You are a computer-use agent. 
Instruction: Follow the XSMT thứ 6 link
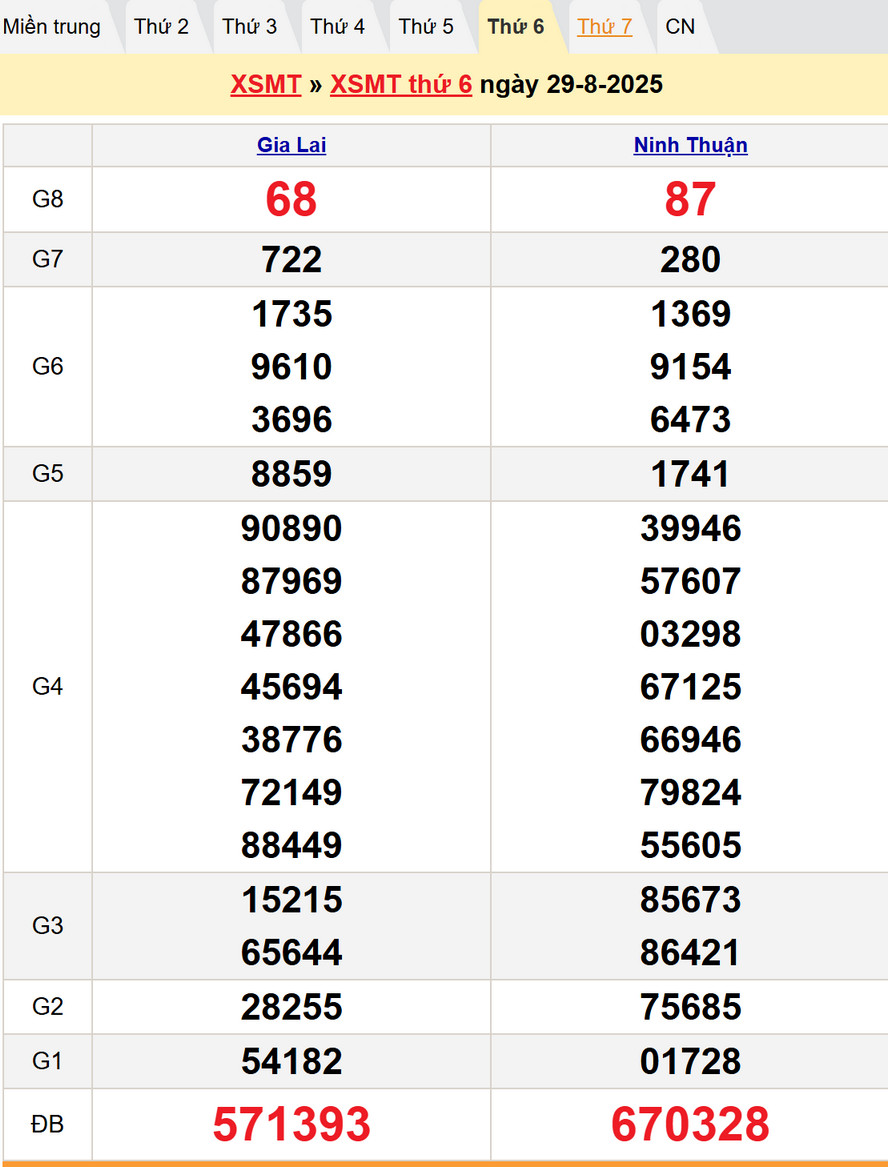pos(401,85)
